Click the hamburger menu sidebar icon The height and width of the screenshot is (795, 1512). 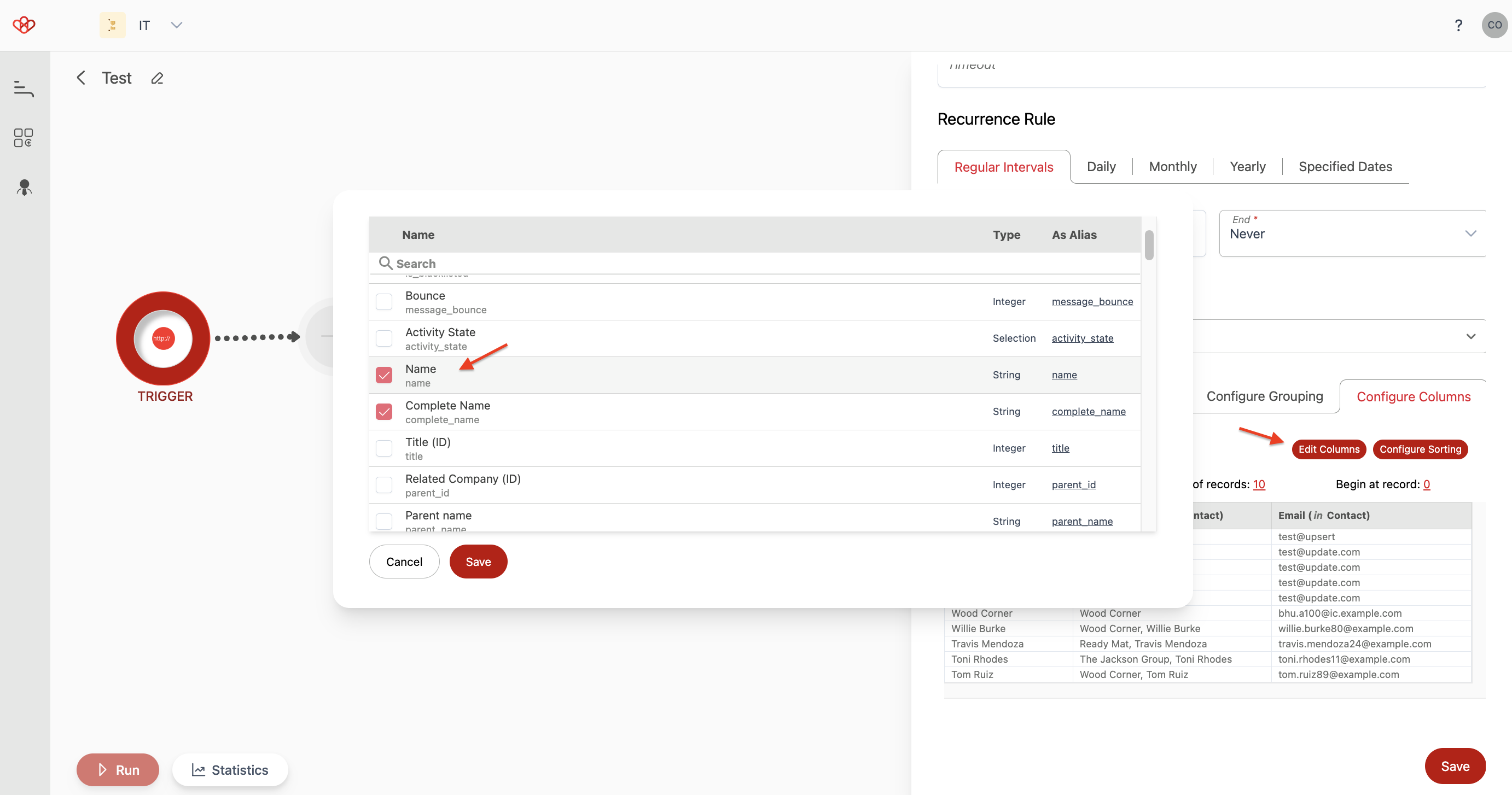[x=24, y=89]
